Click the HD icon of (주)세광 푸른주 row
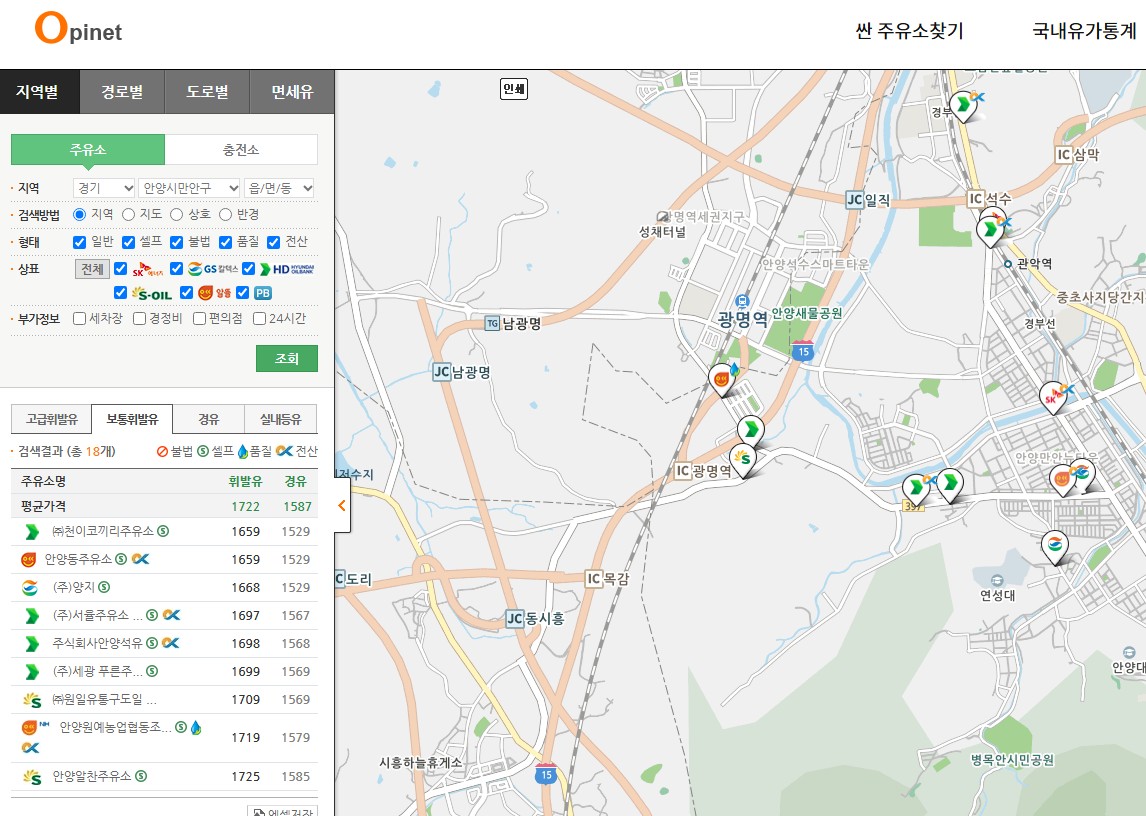The image size is (1146, 816). click(31, 671)
